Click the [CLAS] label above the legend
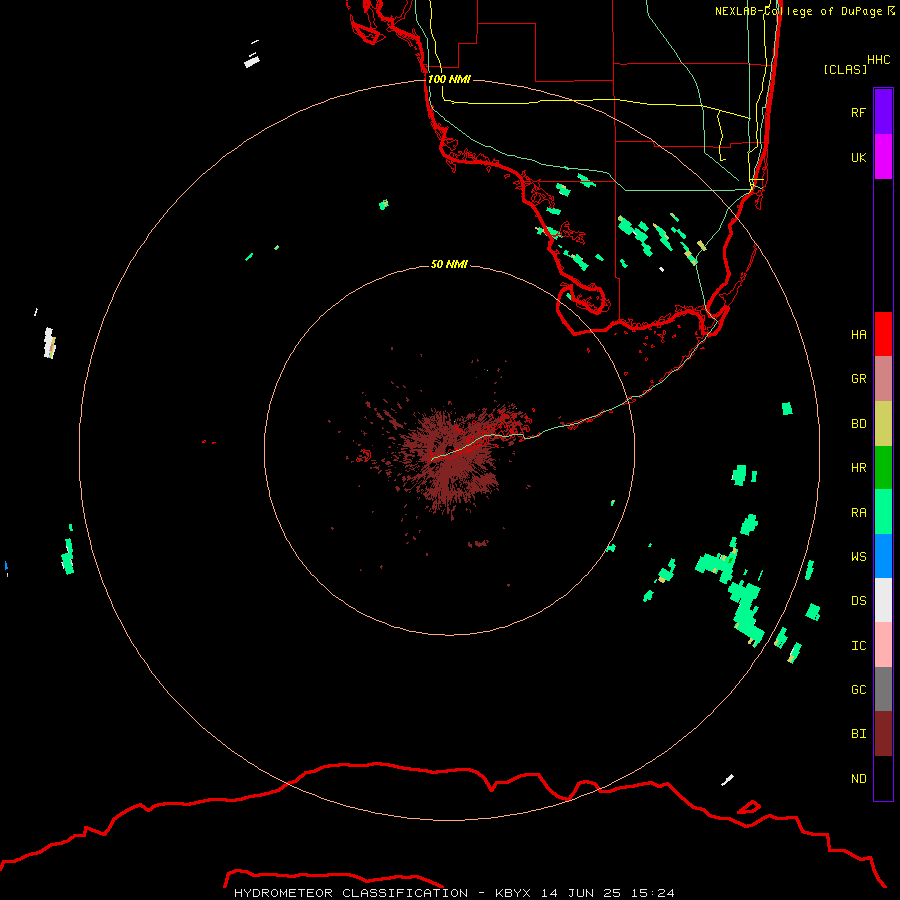Image resolution: width=900 pixels, height=900 pixels. pyautogui.click(x=845, y=69)
